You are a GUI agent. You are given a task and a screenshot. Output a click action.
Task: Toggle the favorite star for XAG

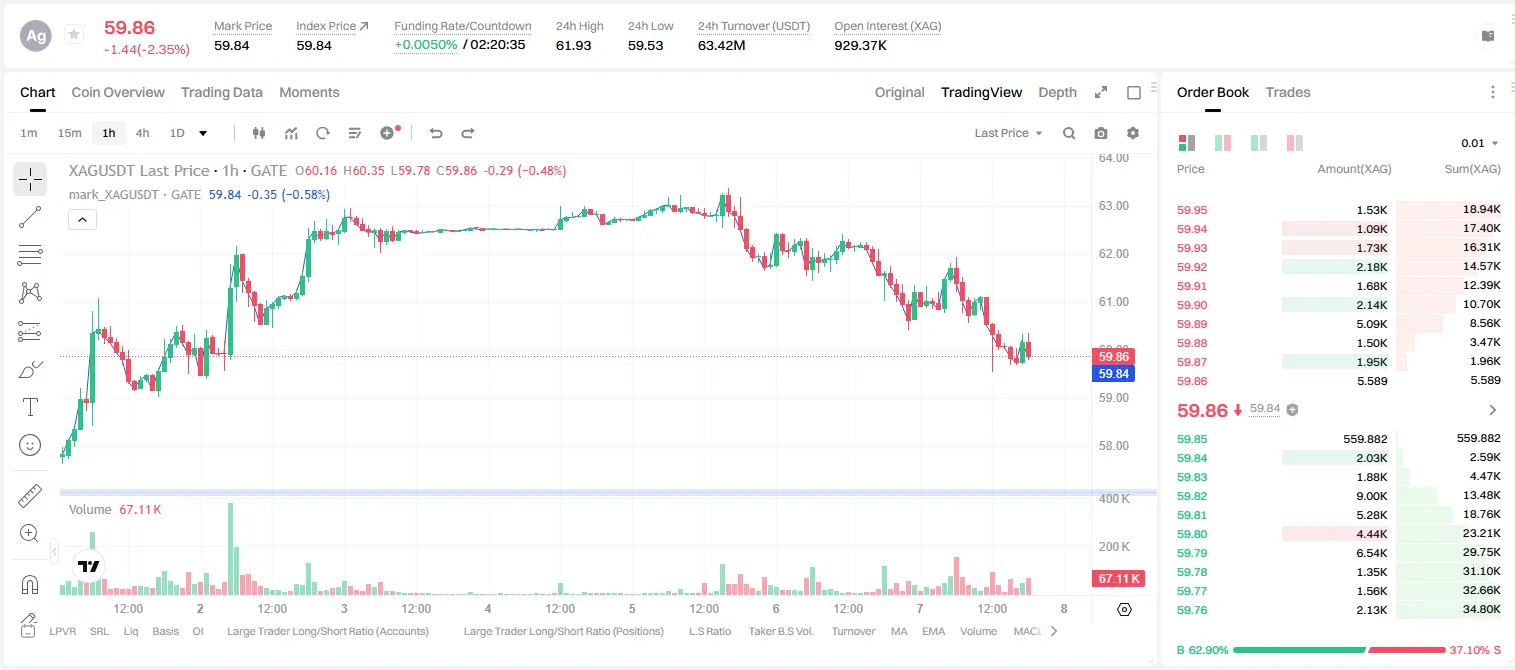click(74, 35)
